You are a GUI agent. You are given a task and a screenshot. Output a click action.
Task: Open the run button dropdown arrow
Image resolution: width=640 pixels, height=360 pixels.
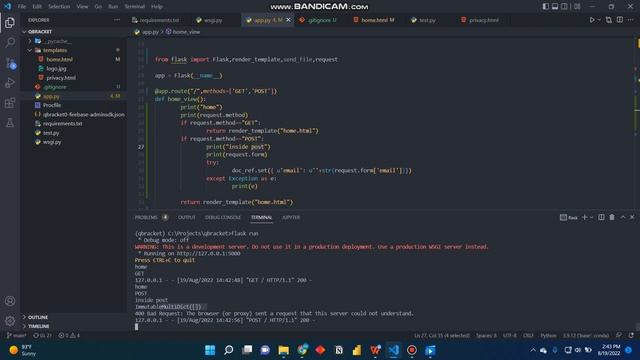(x=599, y=20)
